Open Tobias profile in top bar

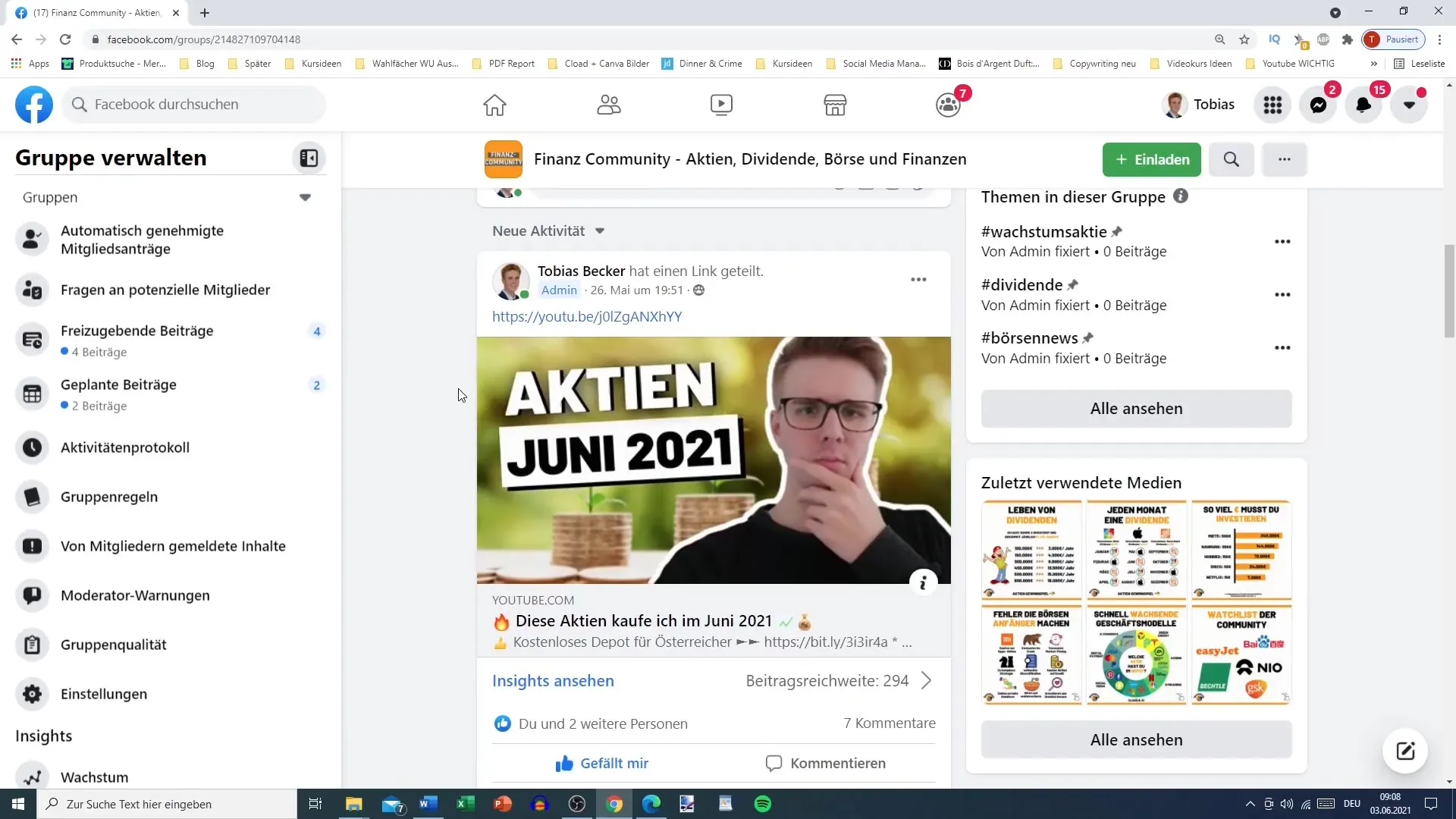(1199, 105)
